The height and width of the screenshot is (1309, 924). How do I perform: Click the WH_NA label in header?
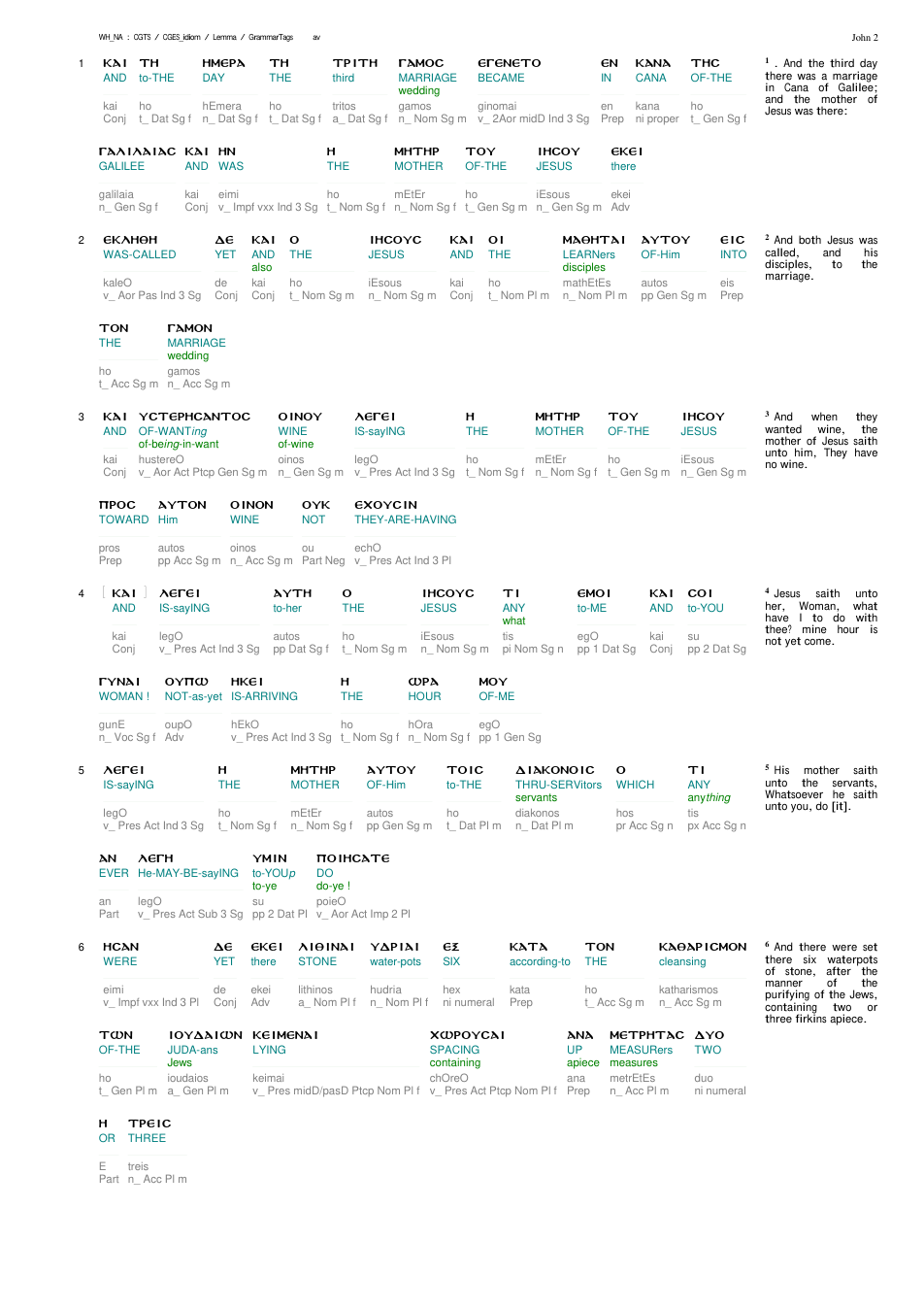111,37
